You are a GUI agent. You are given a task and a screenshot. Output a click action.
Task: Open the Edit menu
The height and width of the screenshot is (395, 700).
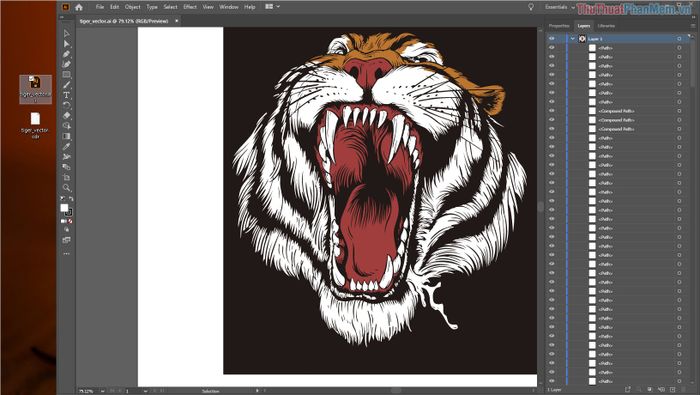coord(115,7)
